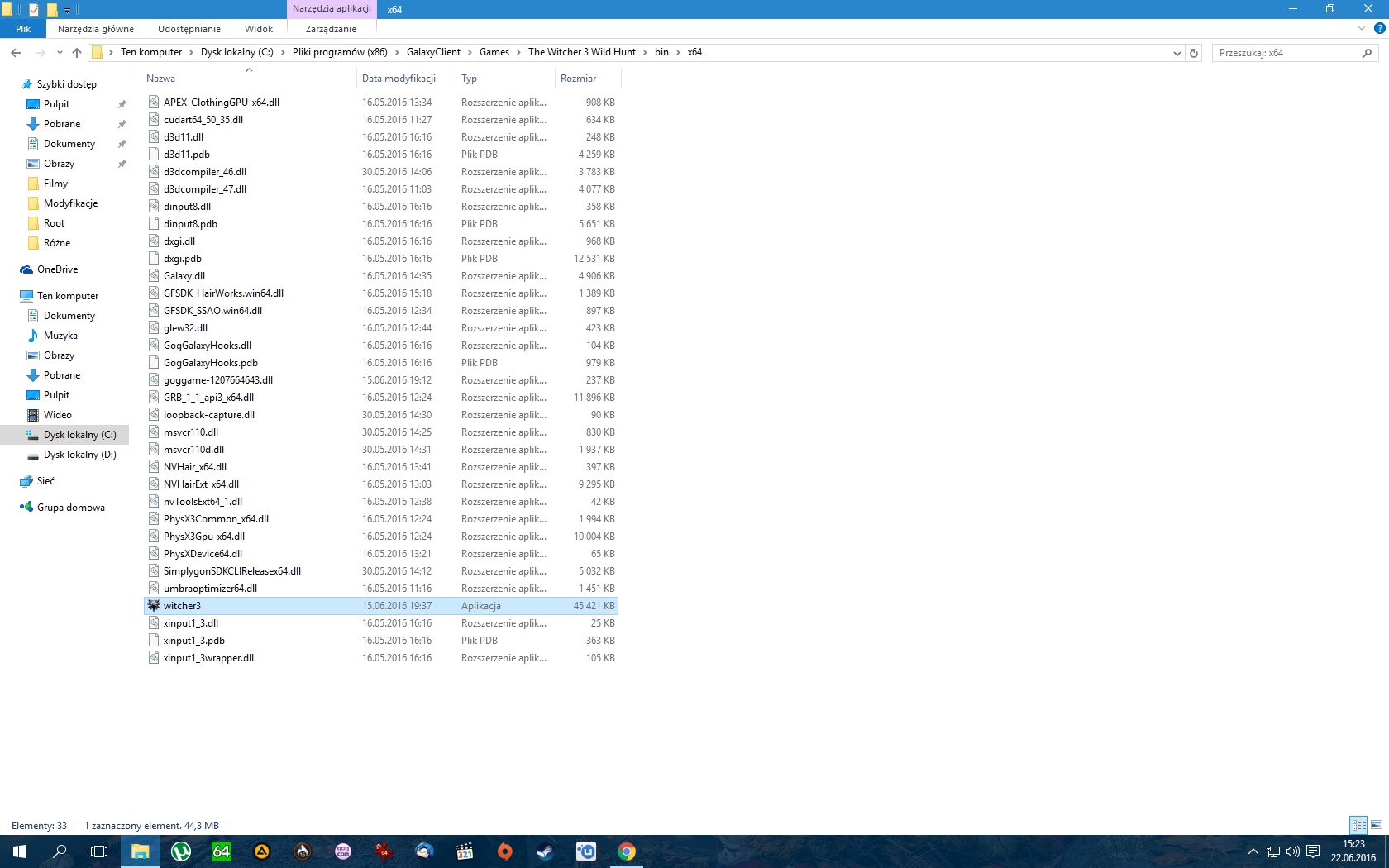1389x868 pixels.
Task: Click the search magnifier icon in search box
Action: click(1367, 52)
